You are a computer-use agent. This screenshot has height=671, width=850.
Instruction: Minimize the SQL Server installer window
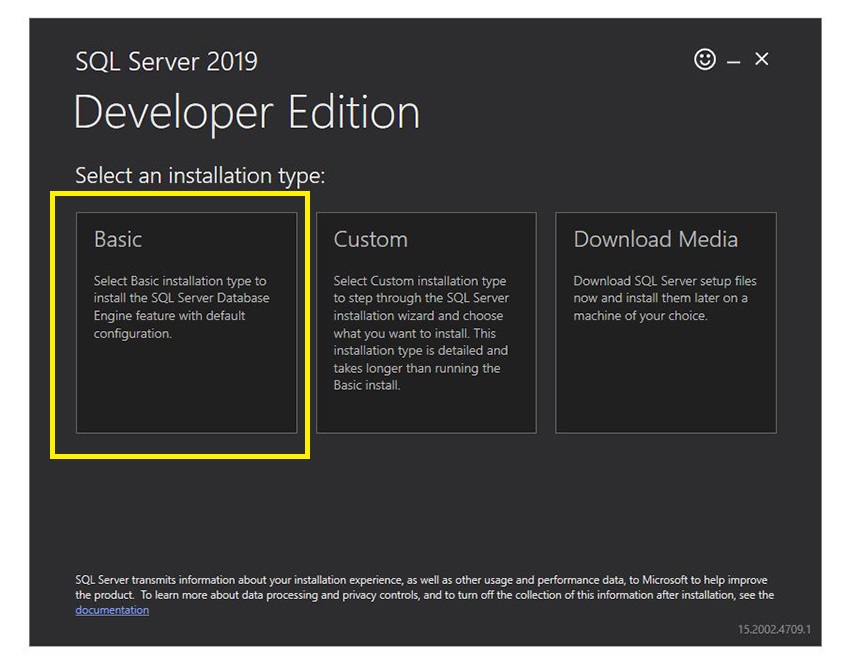(733, 62)
